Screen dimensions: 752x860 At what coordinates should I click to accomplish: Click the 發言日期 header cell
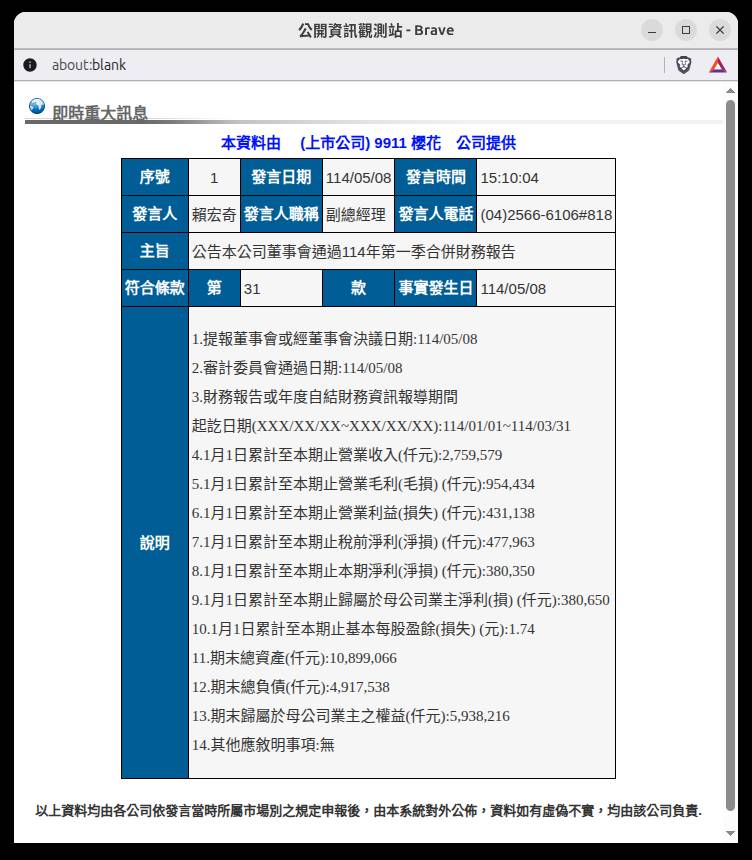coord(281,177)
